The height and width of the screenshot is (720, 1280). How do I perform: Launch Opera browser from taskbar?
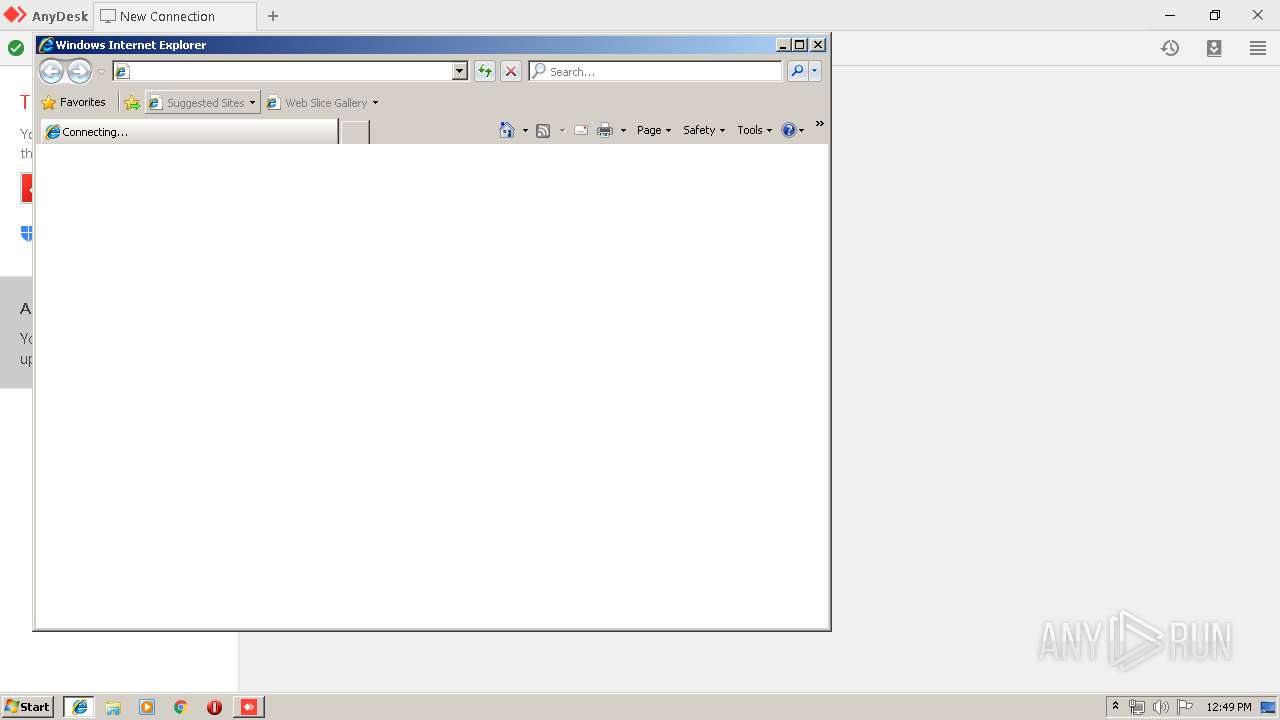tap(214, 707)
